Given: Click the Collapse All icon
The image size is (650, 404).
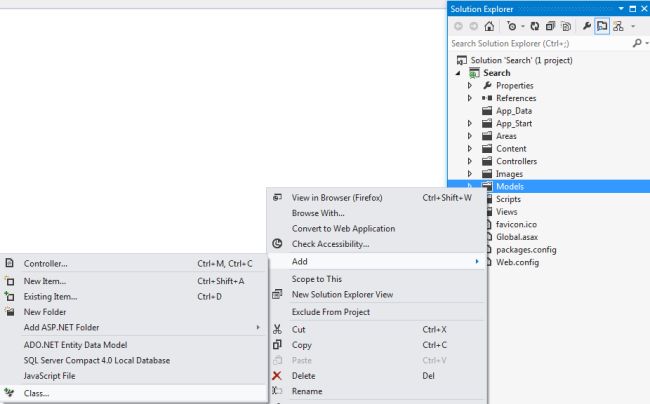Looking at the screenshot, I should [550, 27].
